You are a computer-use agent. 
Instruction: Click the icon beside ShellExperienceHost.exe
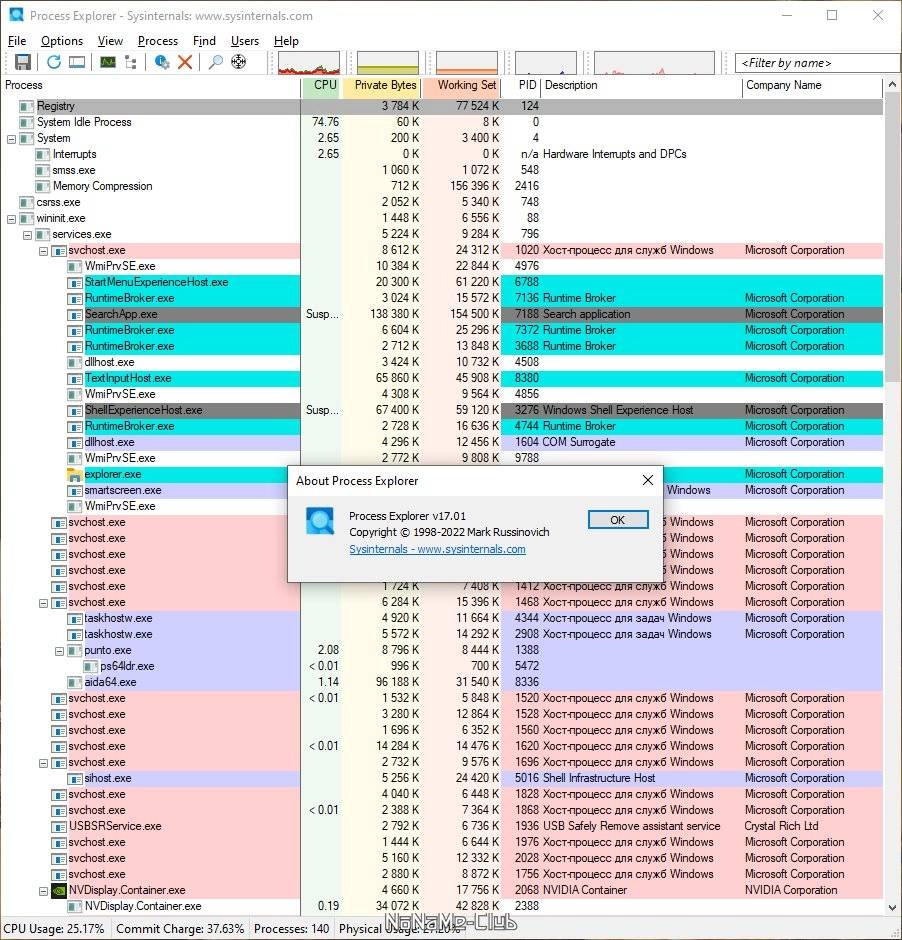coord(74,411)
